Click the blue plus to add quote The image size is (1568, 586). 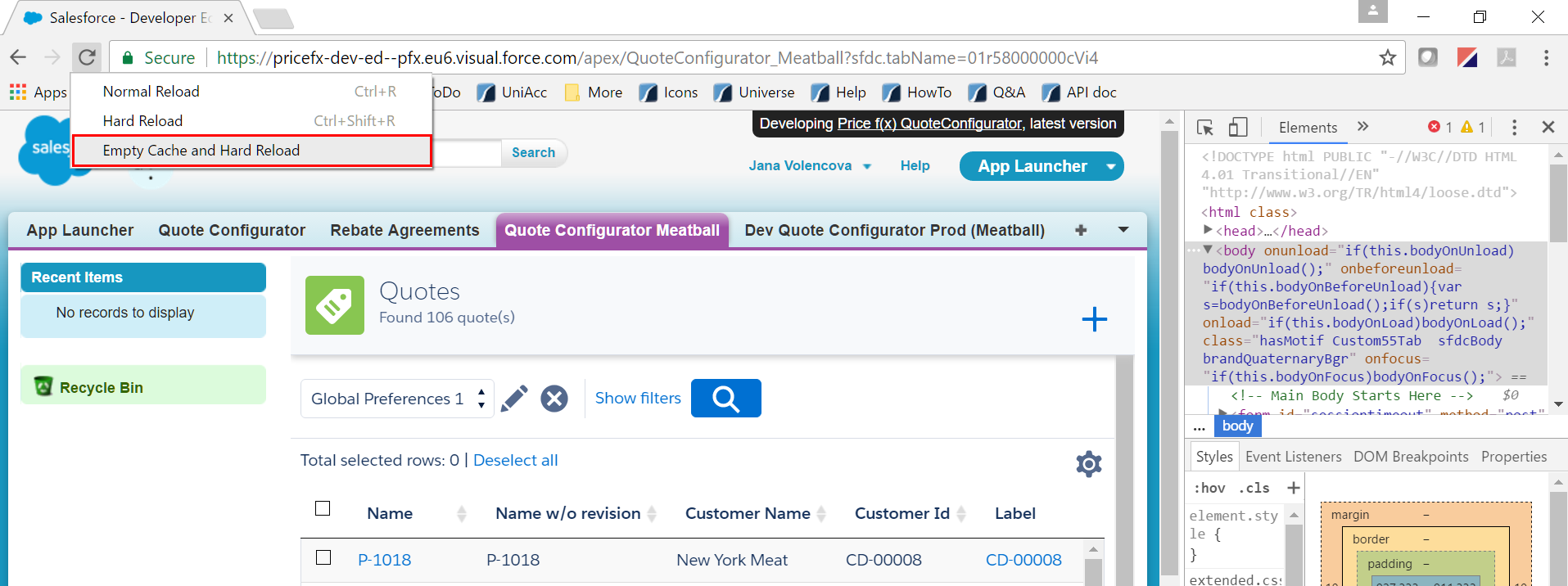tap(1094, 319)
